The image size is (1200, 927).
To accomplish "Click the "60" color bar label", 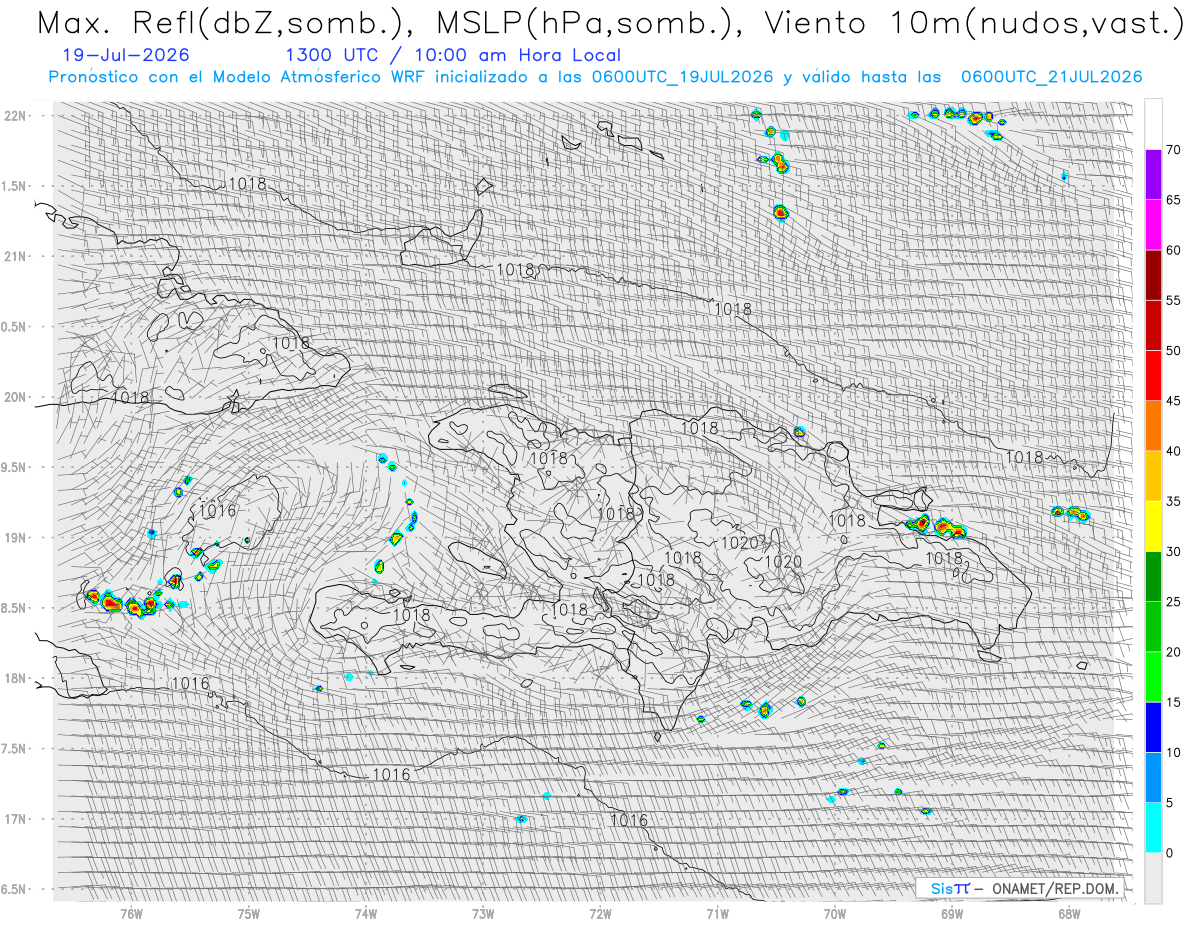I will (1174, 250).
